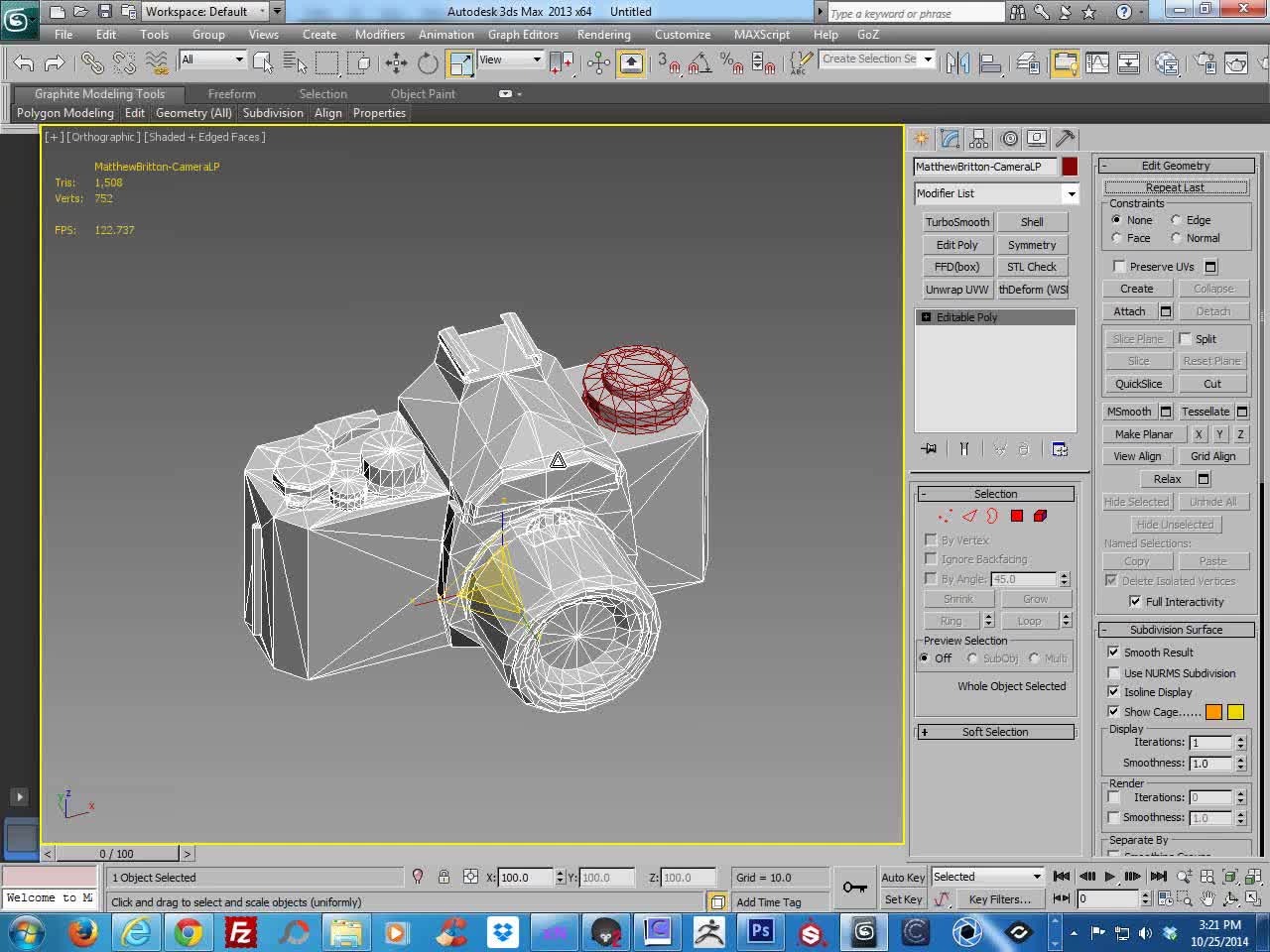Select the Select and Uniform Scale tool
The image size is (1270, 952).
460,63
